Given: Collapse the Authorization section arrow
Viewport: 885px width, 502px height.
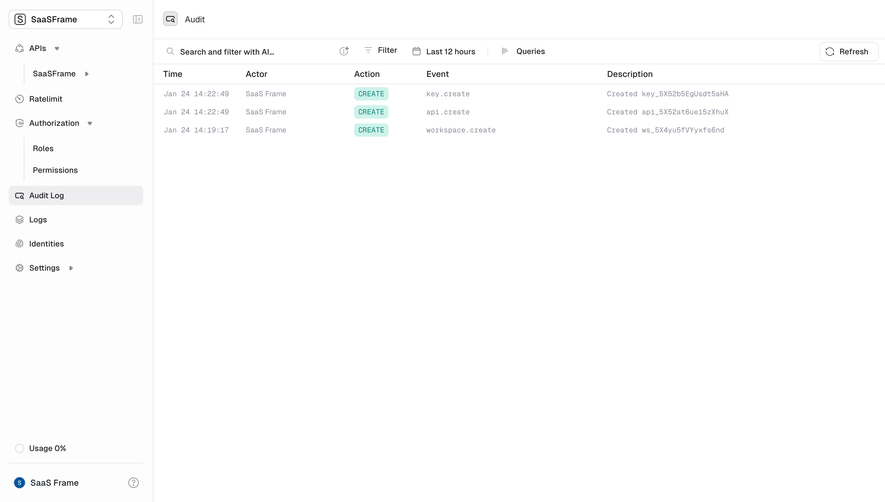Looking at the screenshot, I should coord(90,123).
